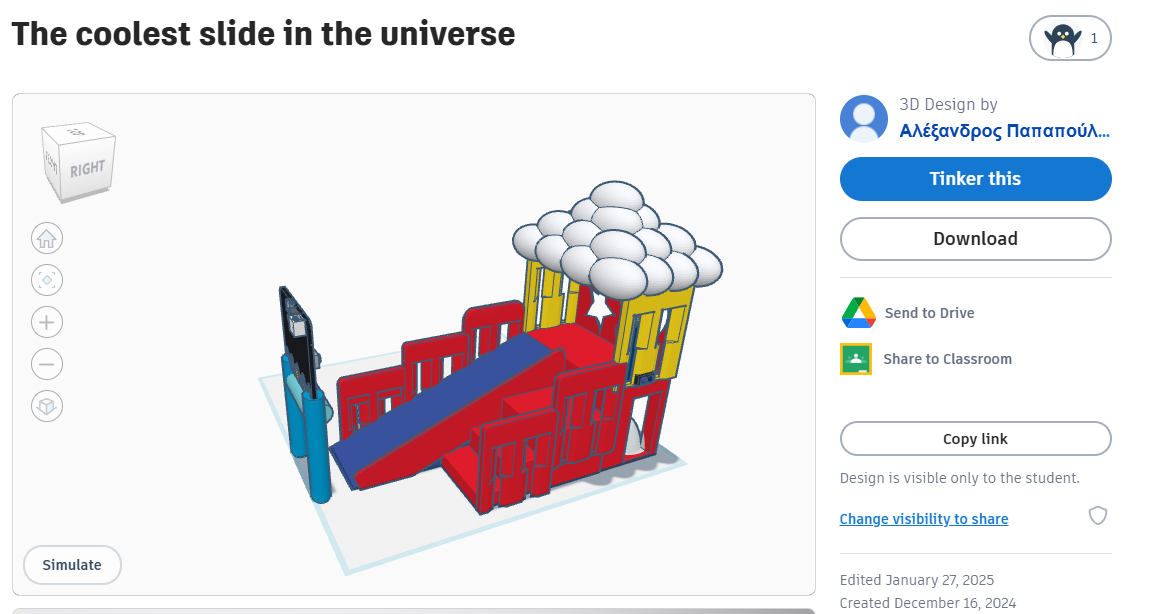Screen dimensions: 1150x614
Task: Copy link to the design
Action: click(975, 439)
